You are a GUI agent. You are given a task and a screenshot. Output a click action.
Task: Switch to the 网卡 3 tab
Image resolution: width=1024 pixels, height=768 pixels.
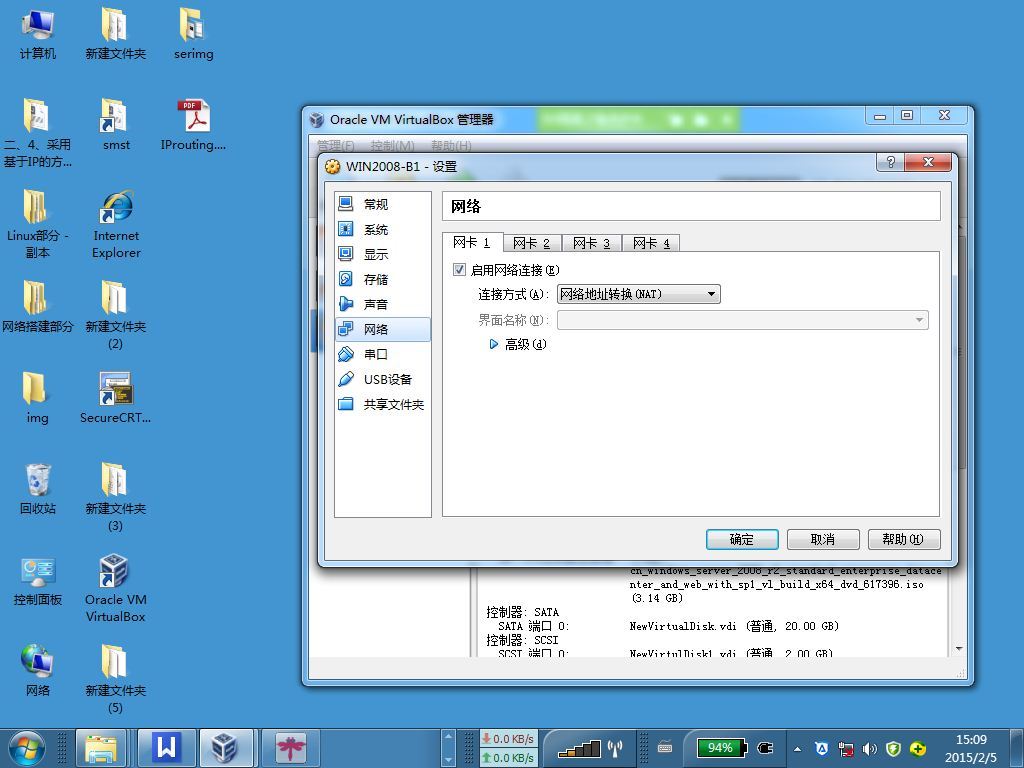592,244
